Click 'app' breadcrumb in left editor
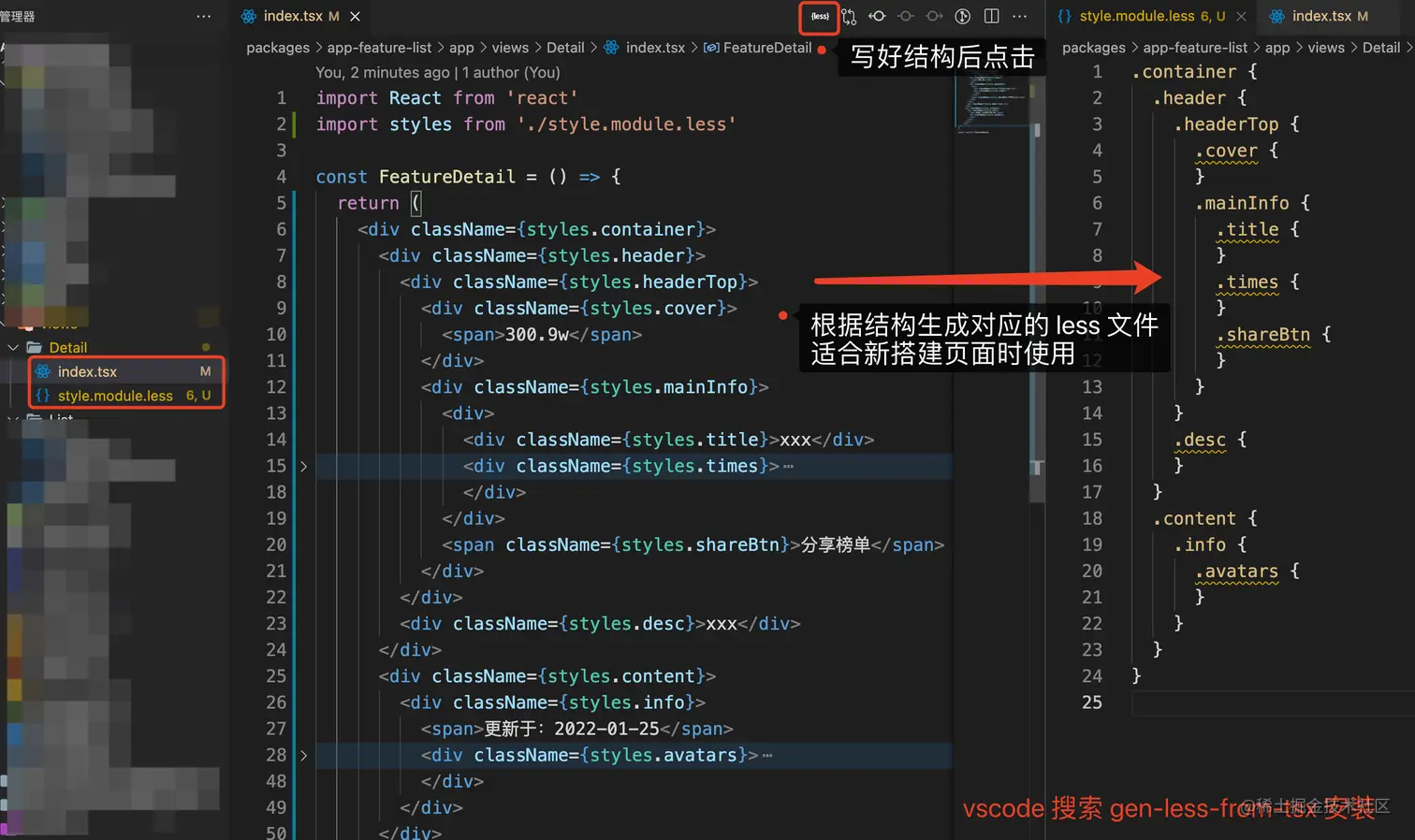This screenshot has height=840, width=1415. click(x=461, y=48)
